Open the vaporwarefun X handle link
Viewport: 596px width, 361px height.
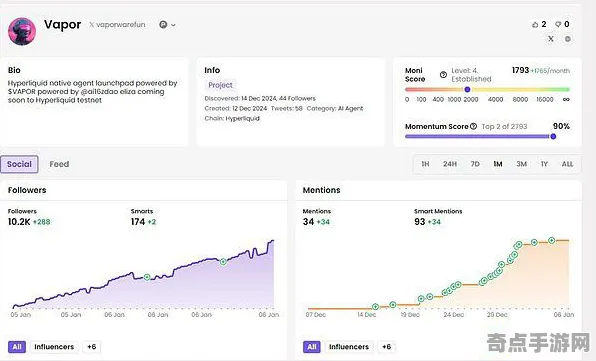117,25
